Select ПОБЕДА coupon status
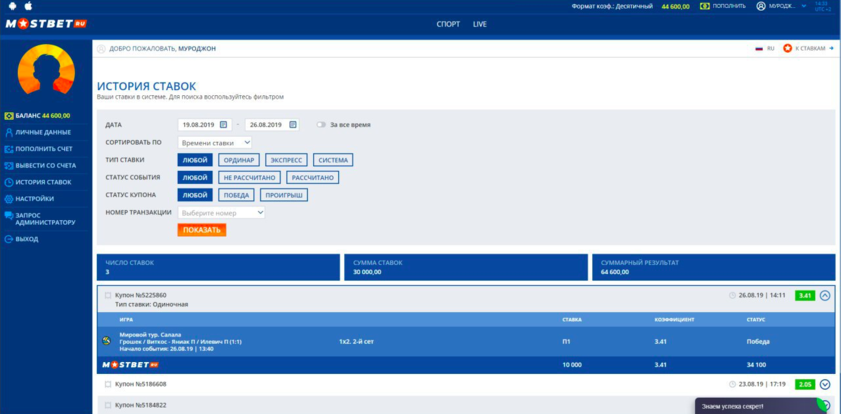 pos(237,195)
